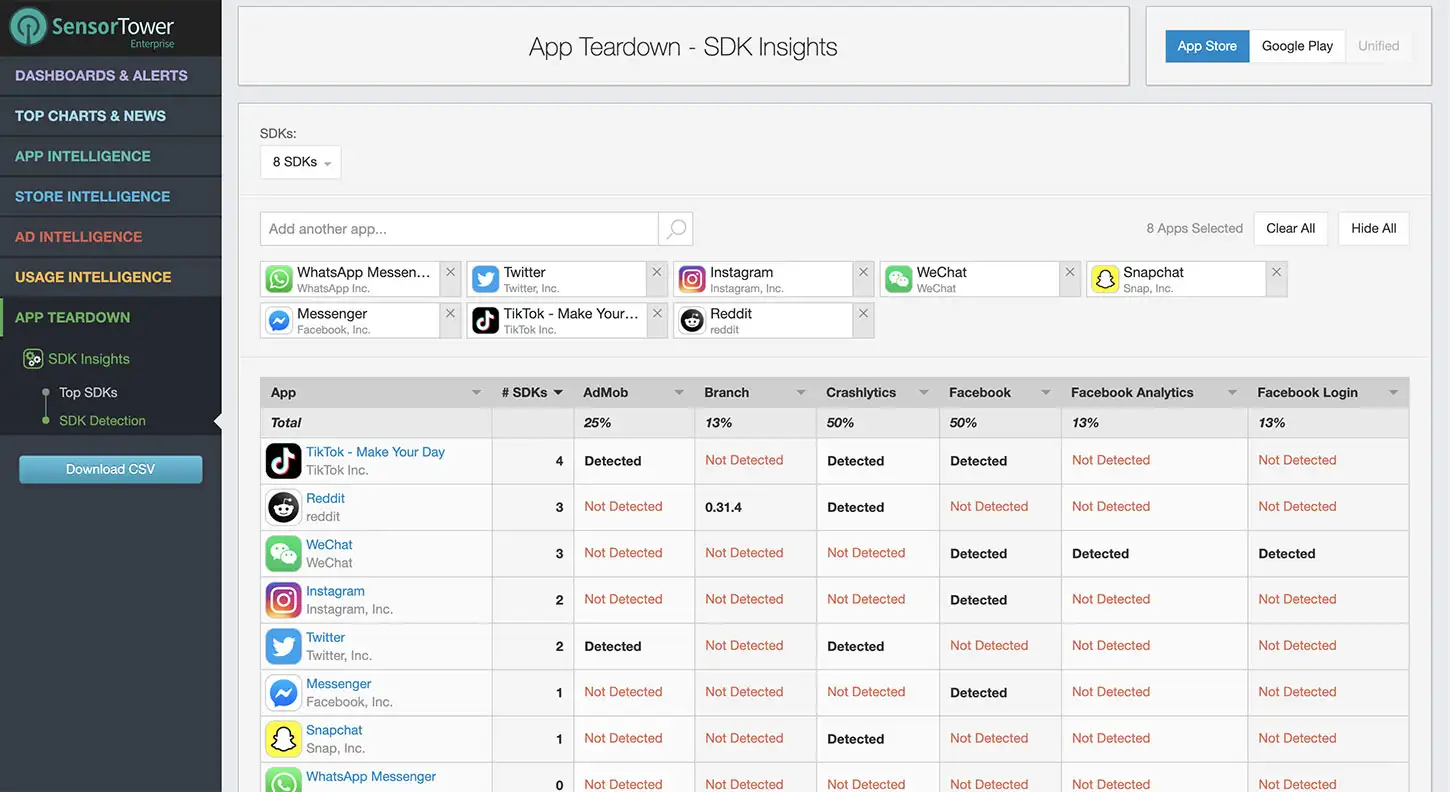Click the Sensor Tower logo
This screenshot has height=792, width=1450.
[92, 27]
